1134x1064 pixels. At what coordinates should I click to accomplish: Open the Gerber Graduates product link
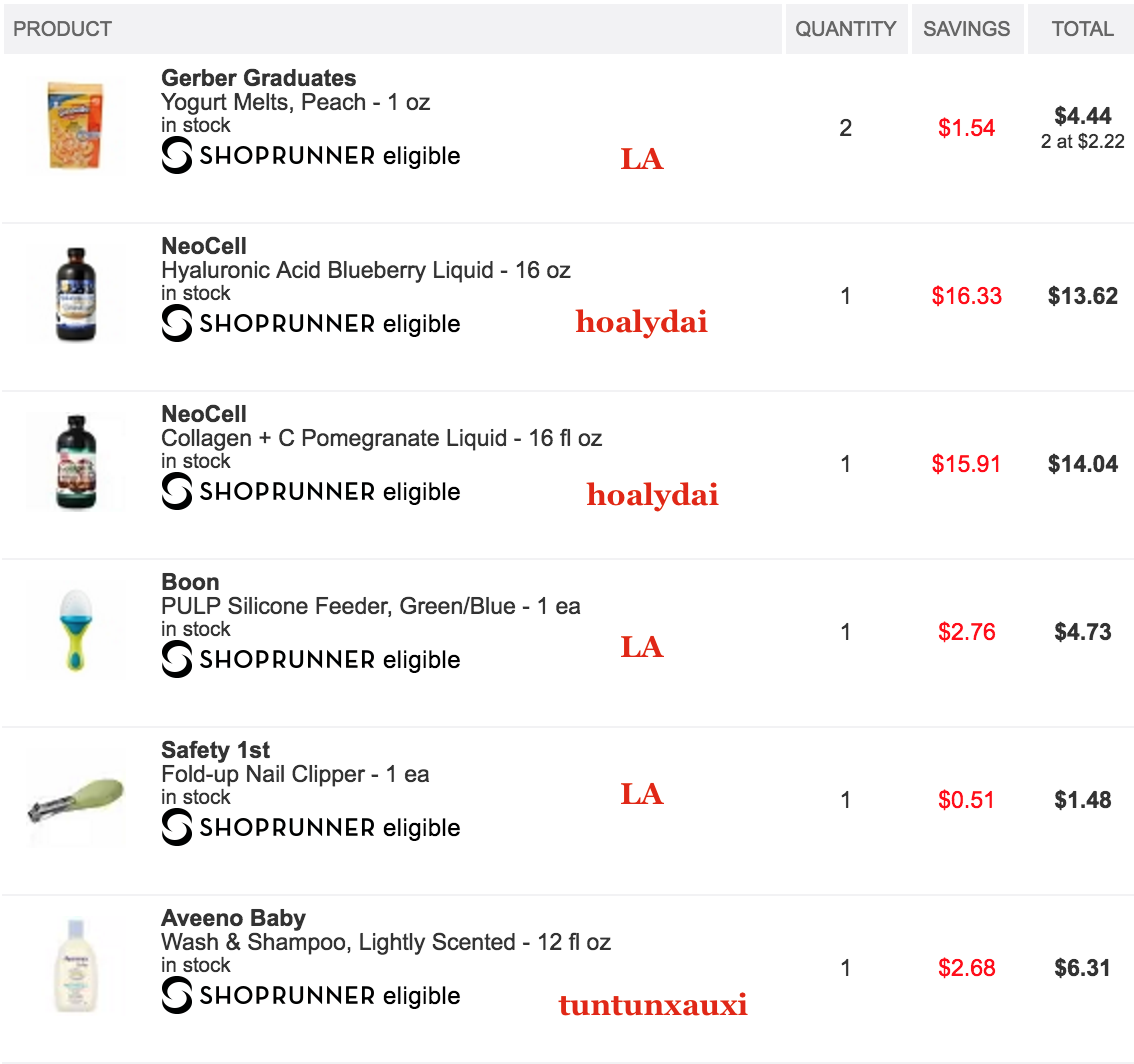[x=258, y=78]
